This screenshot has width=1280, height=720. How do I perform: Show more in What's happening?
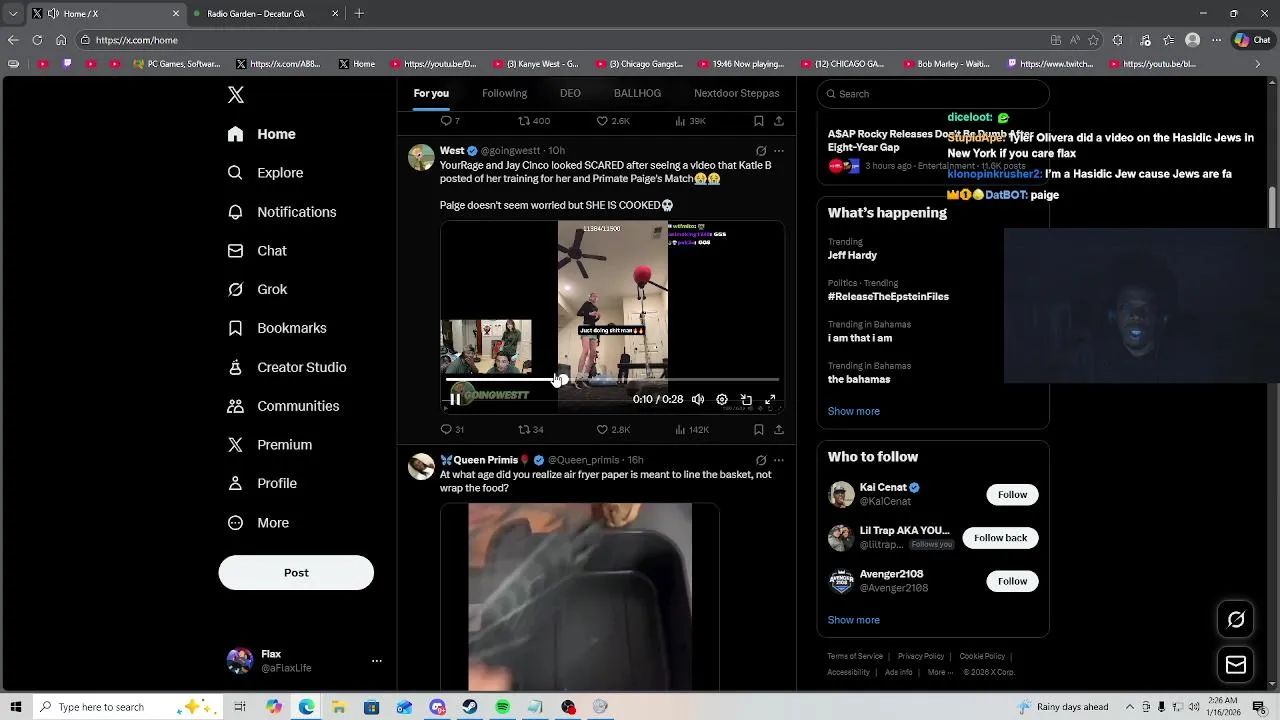coord(853,411)
